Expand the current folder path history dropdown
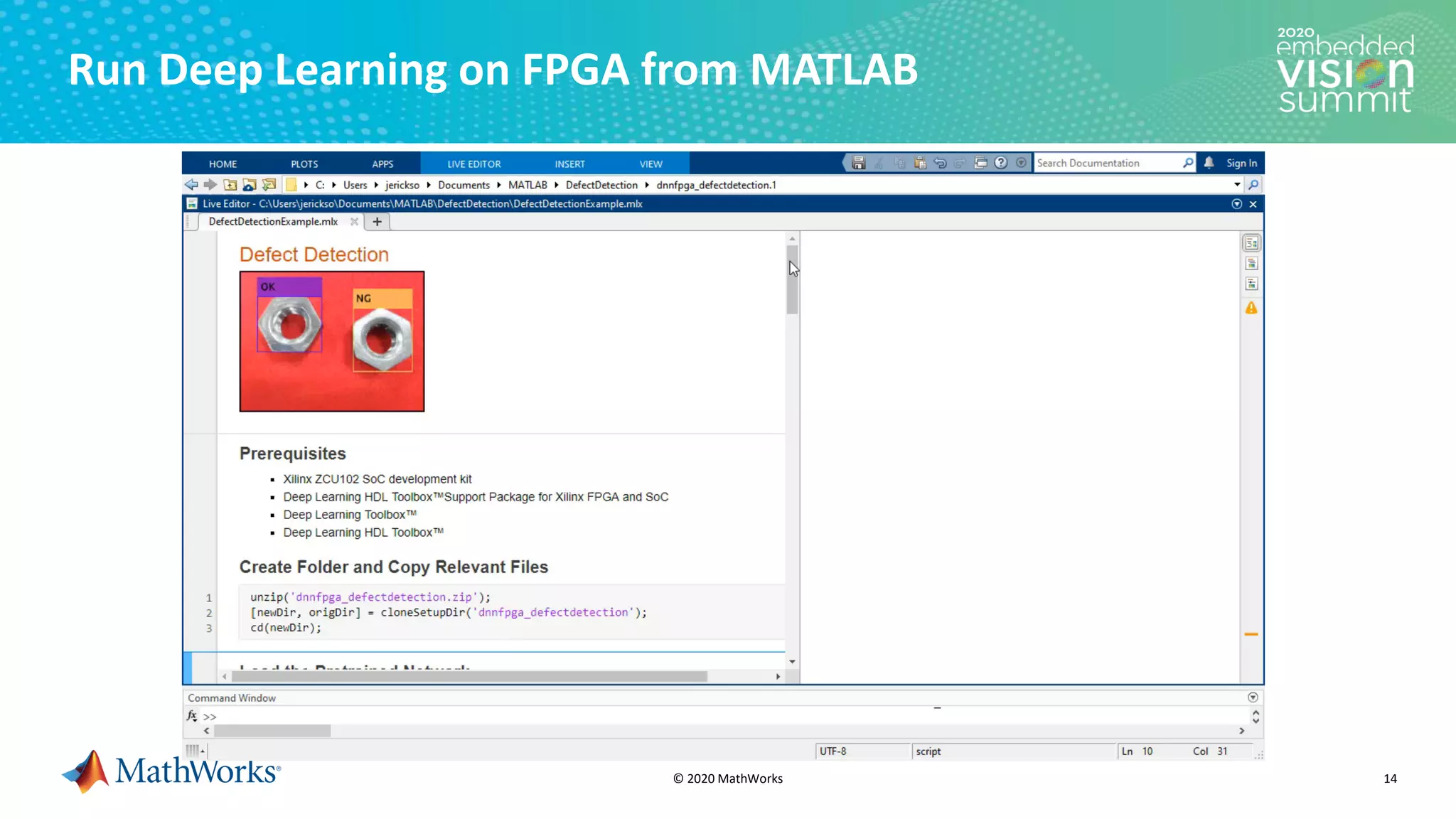Image resolution: width=1456 pixels, height=819 pixels. (x=1237, y=185)
